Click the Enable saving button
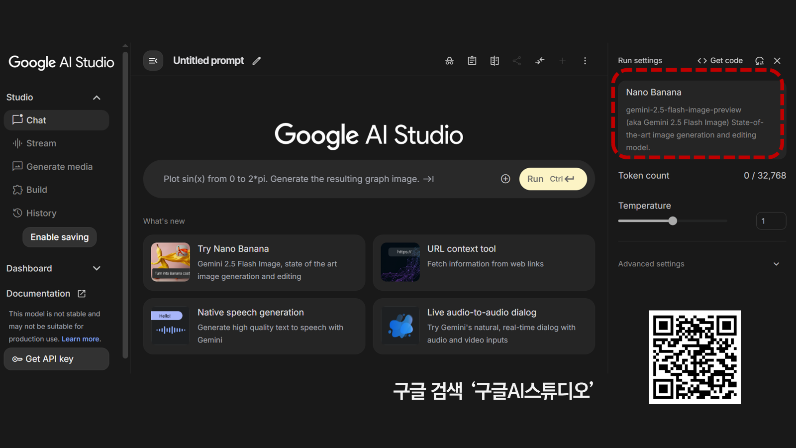Screen dimensions: 796x448 [59, 237]
